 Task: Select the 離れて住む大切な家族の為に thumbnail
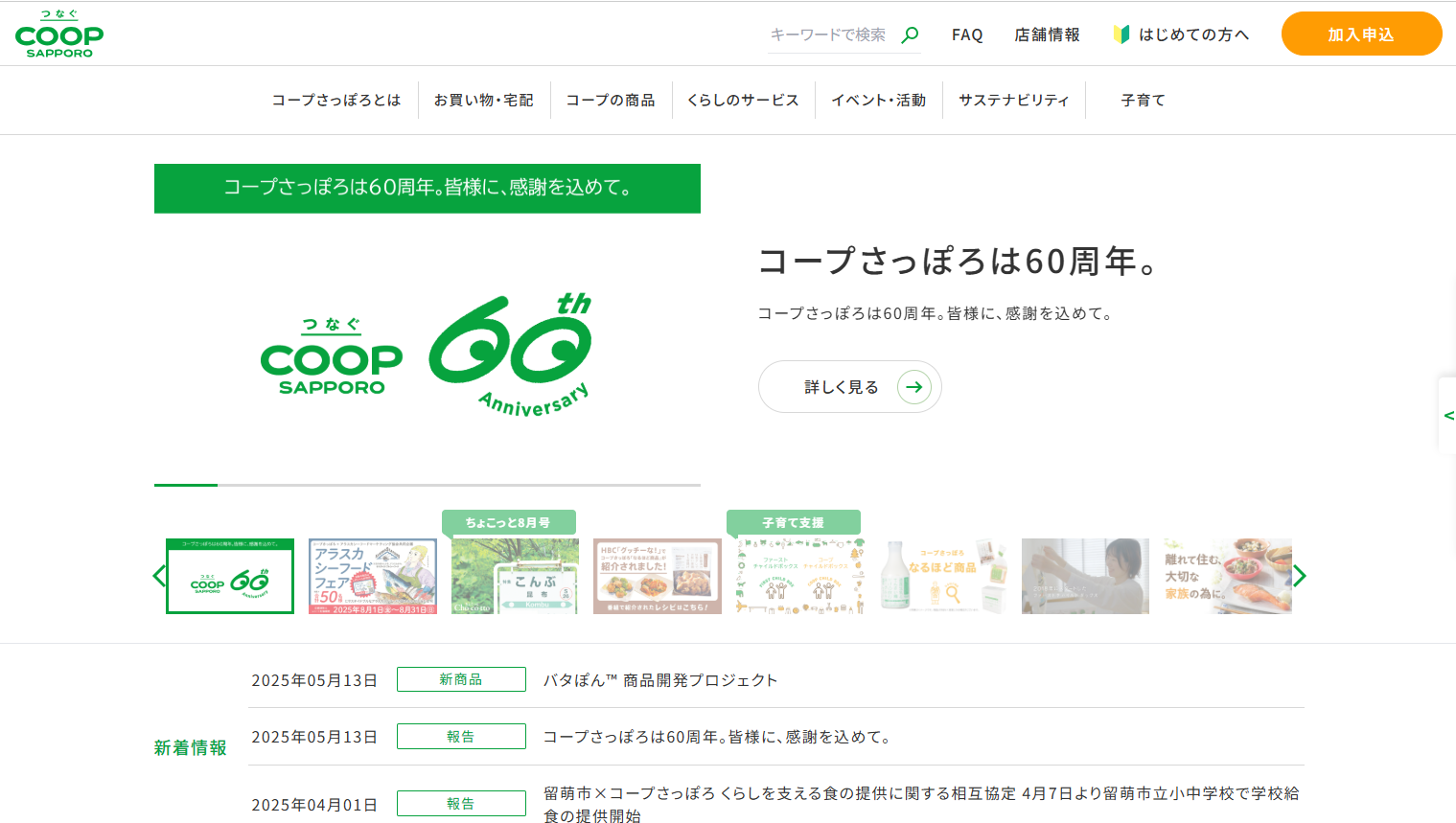coord(1228,576)
